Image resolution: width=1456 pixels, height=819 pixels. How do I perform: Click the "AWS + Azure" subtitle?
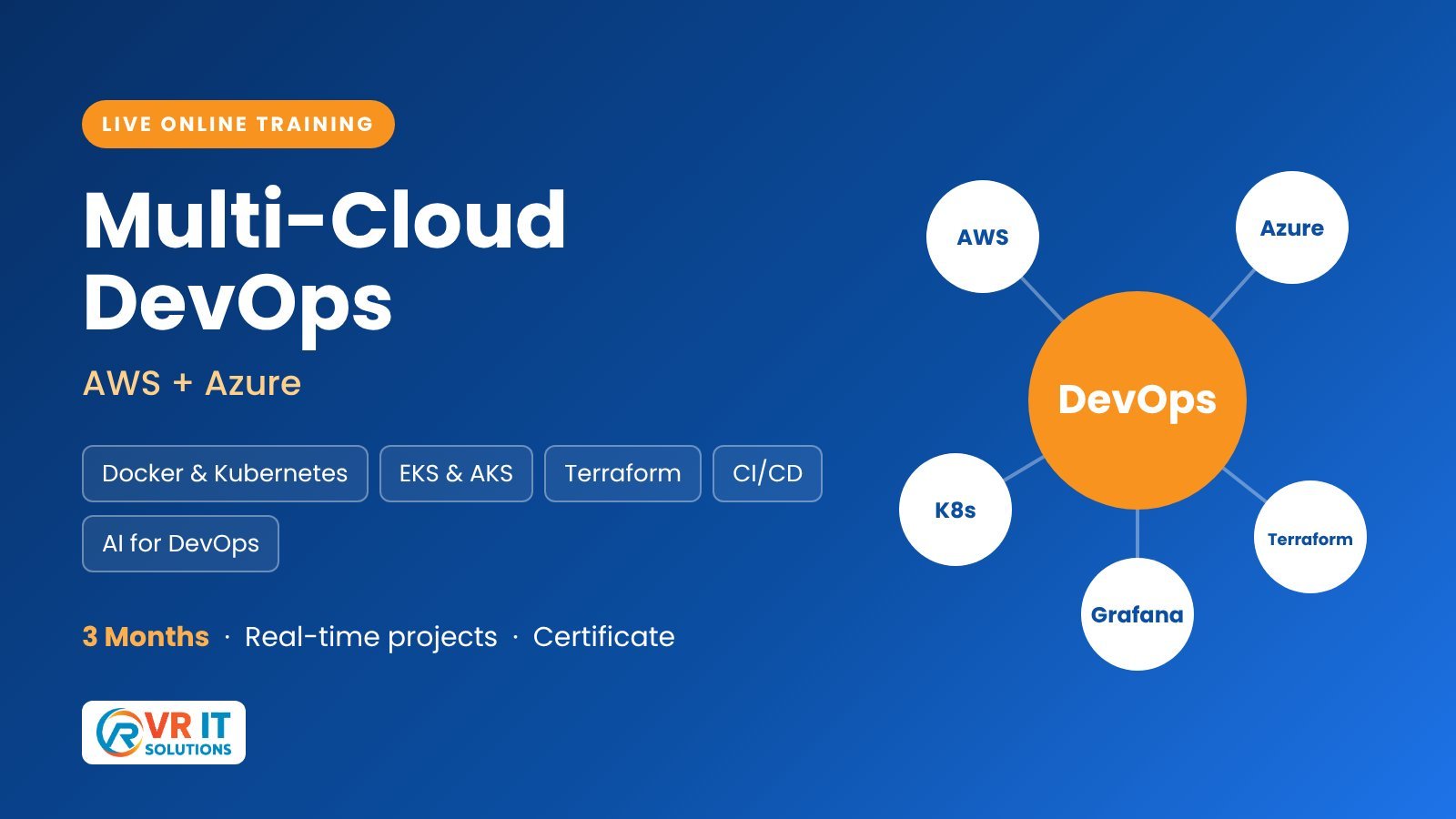[192, 383]
